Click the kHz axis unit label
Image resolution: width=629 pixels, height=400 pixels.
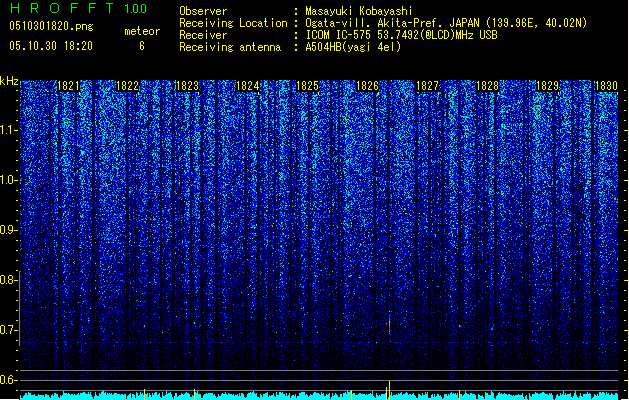9,81
